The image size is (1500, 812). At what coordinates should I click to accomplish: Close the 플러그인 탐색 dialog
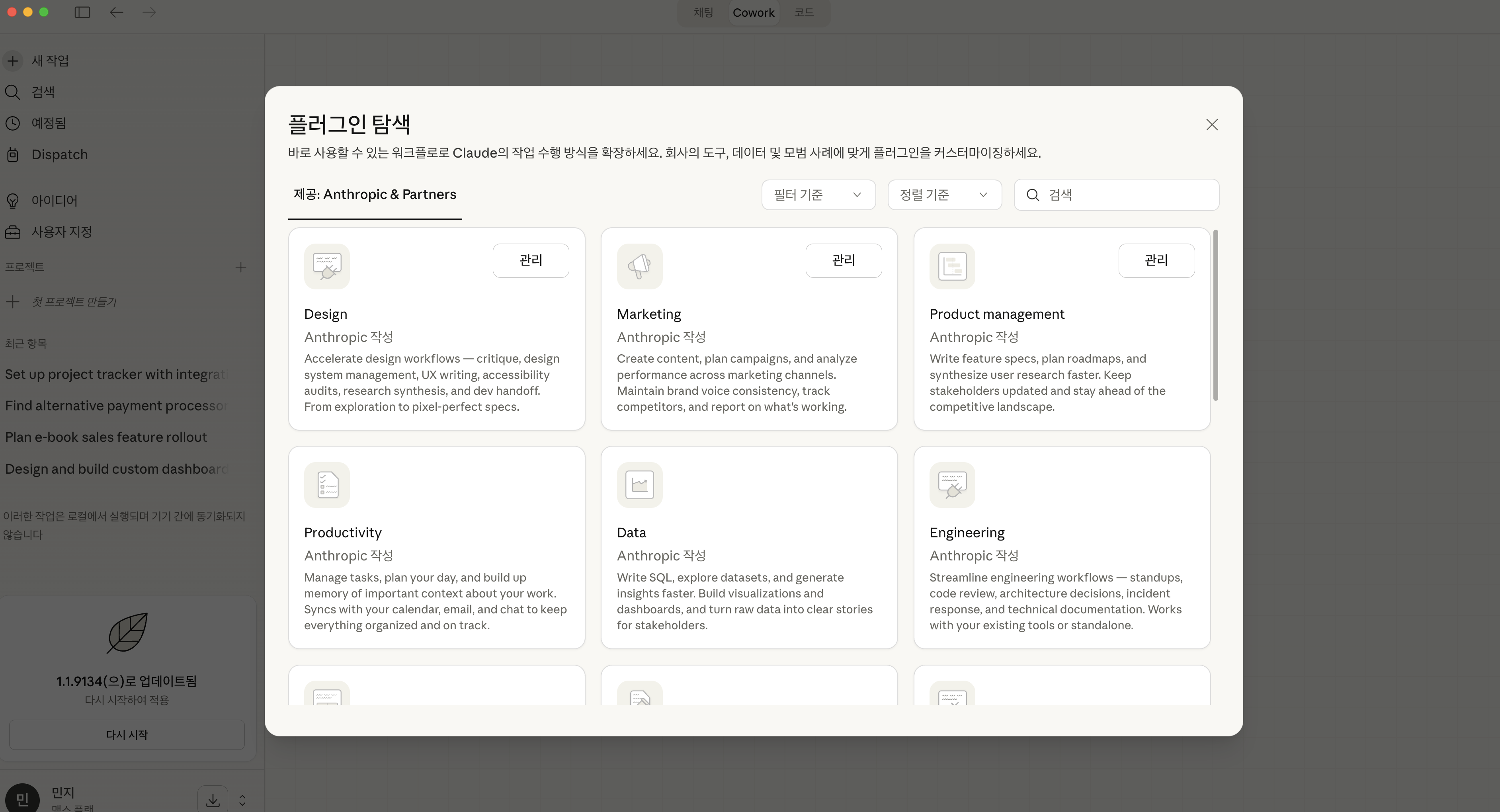point(1212,125)
